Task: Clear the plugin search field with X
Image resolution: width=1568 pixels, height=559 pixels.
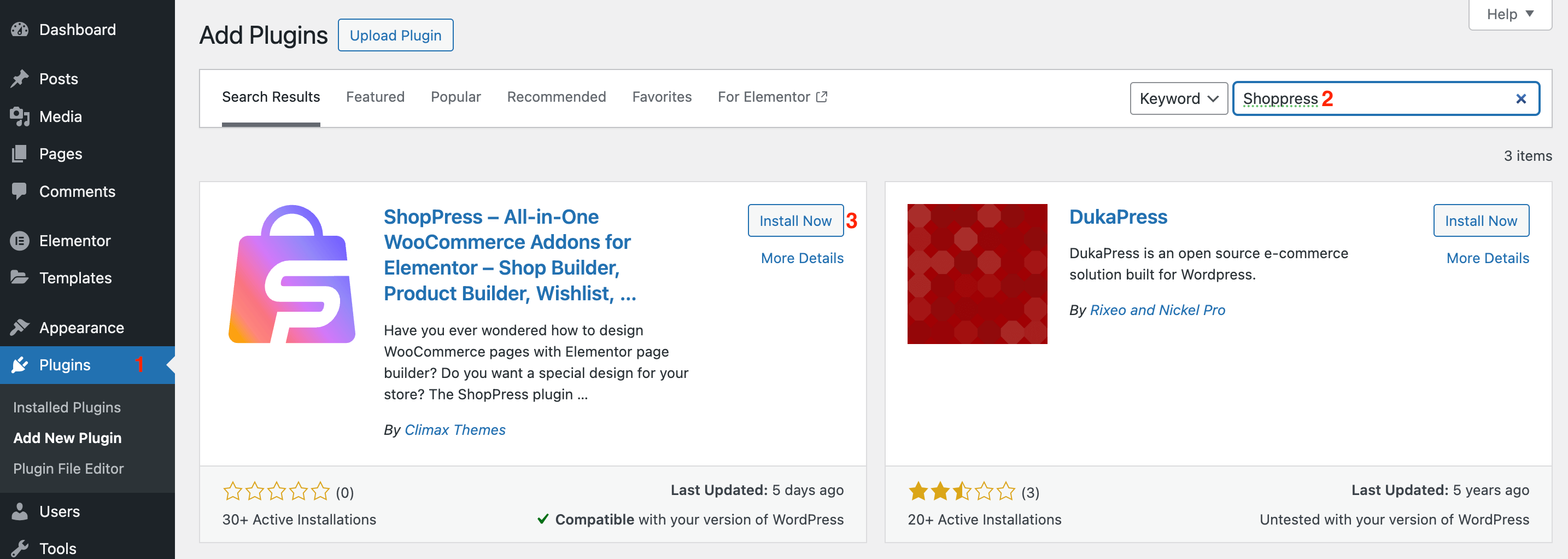Action: [x=1520, y=98]
